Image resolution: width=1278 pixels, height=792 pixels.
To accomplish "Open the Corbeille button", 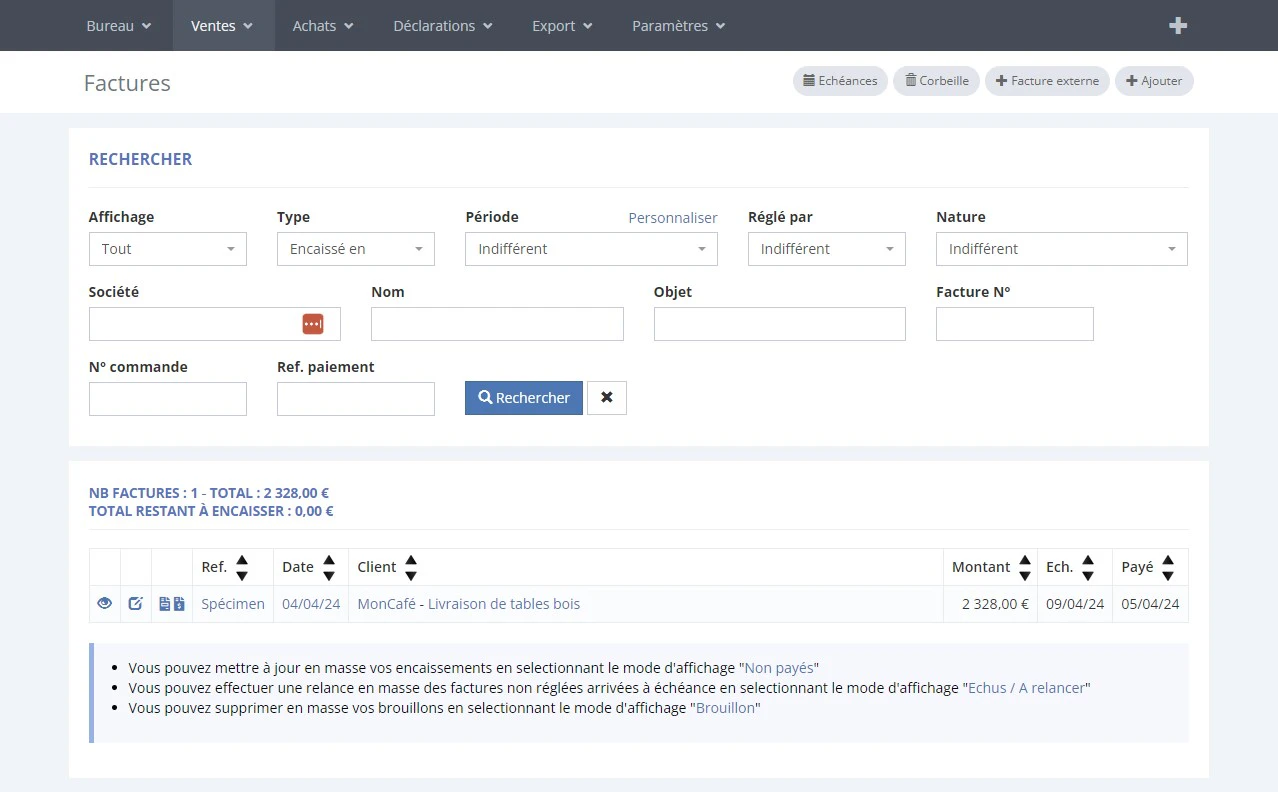I will (x=937, y=81).
